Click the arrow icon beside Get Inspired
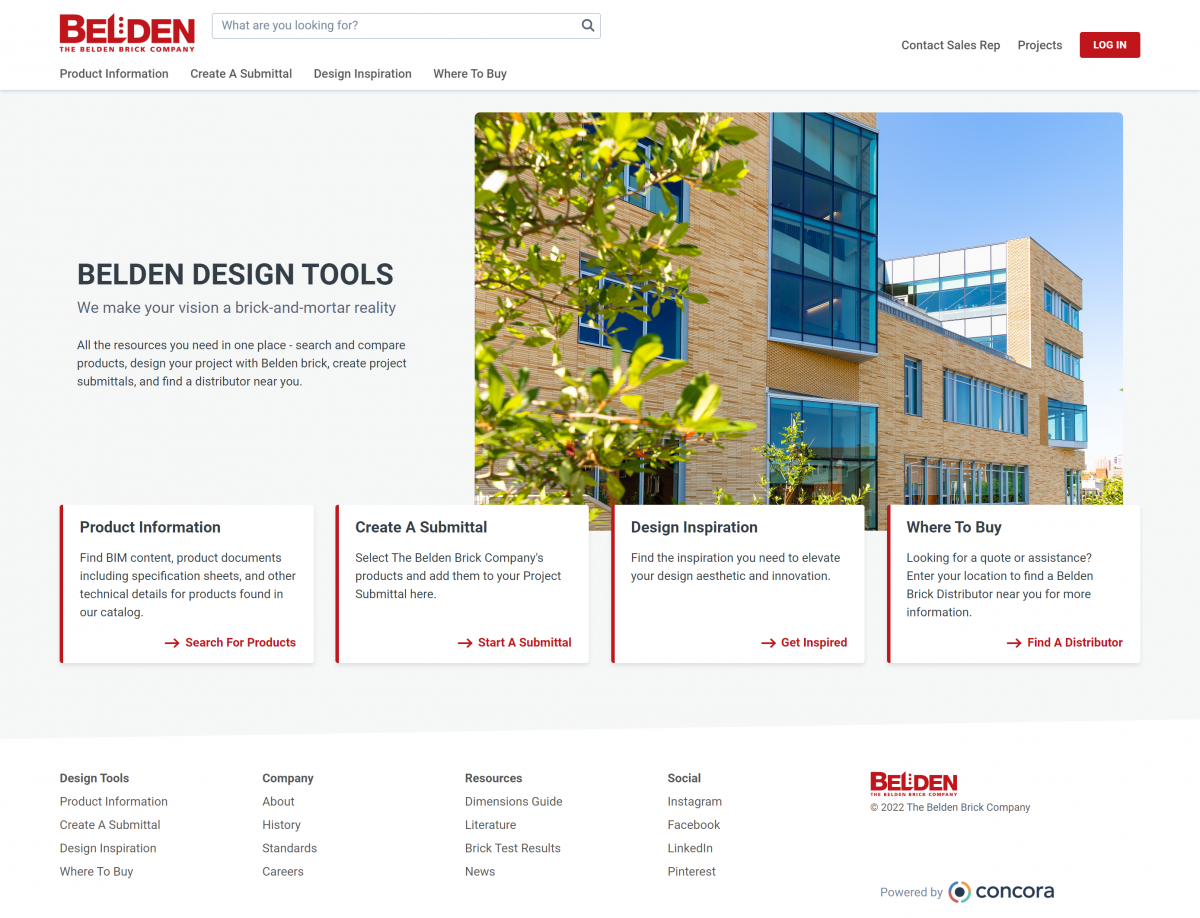The height and width of the screenshot is (918, 1200). [768, 643]
